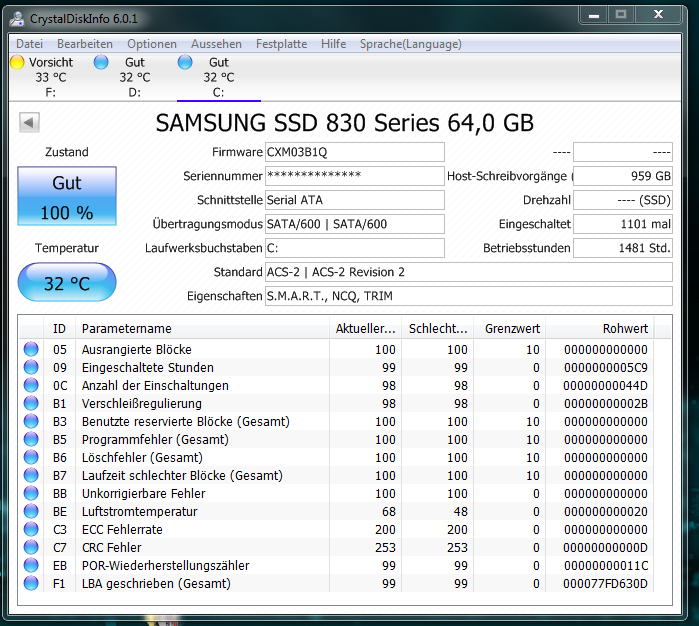
Task: Click the Rohwert column header
Action: (600, 329)
